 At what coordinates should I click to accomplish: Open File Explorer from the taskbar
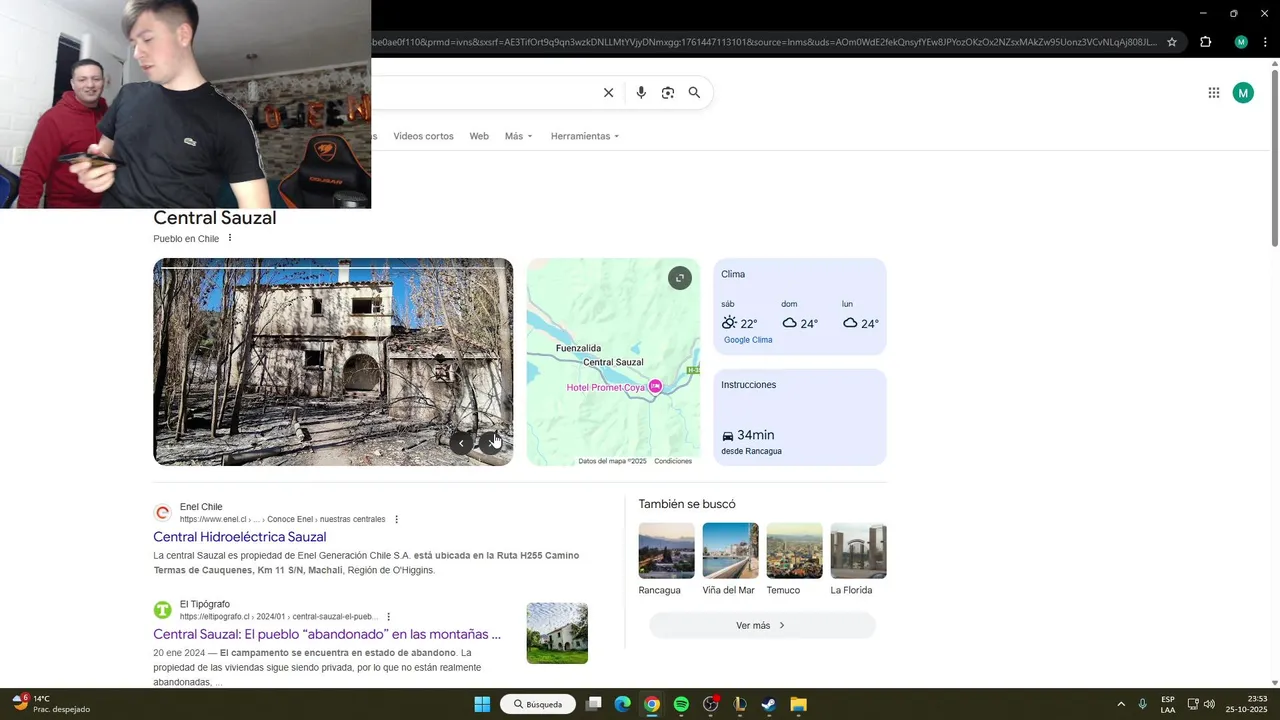click(798, 704)
